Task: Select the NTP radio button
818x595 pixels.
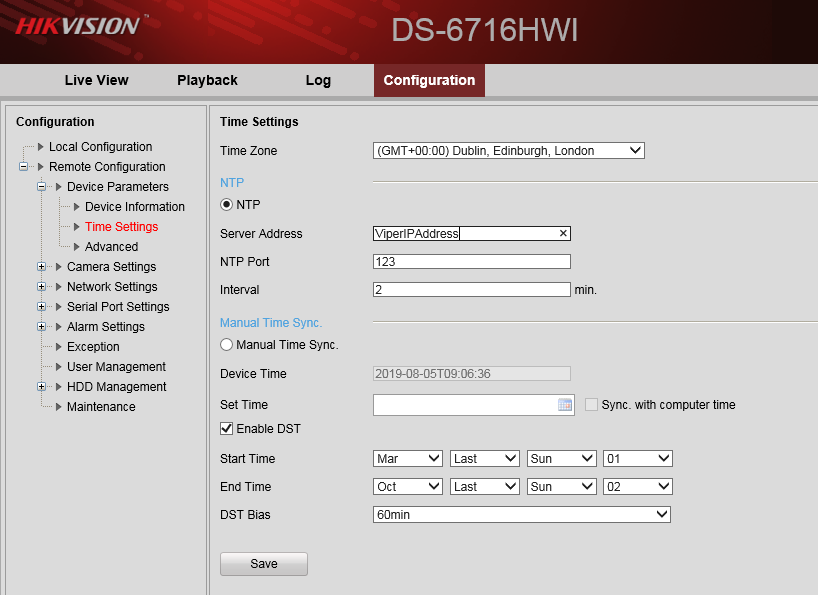Action: point(226,204)
